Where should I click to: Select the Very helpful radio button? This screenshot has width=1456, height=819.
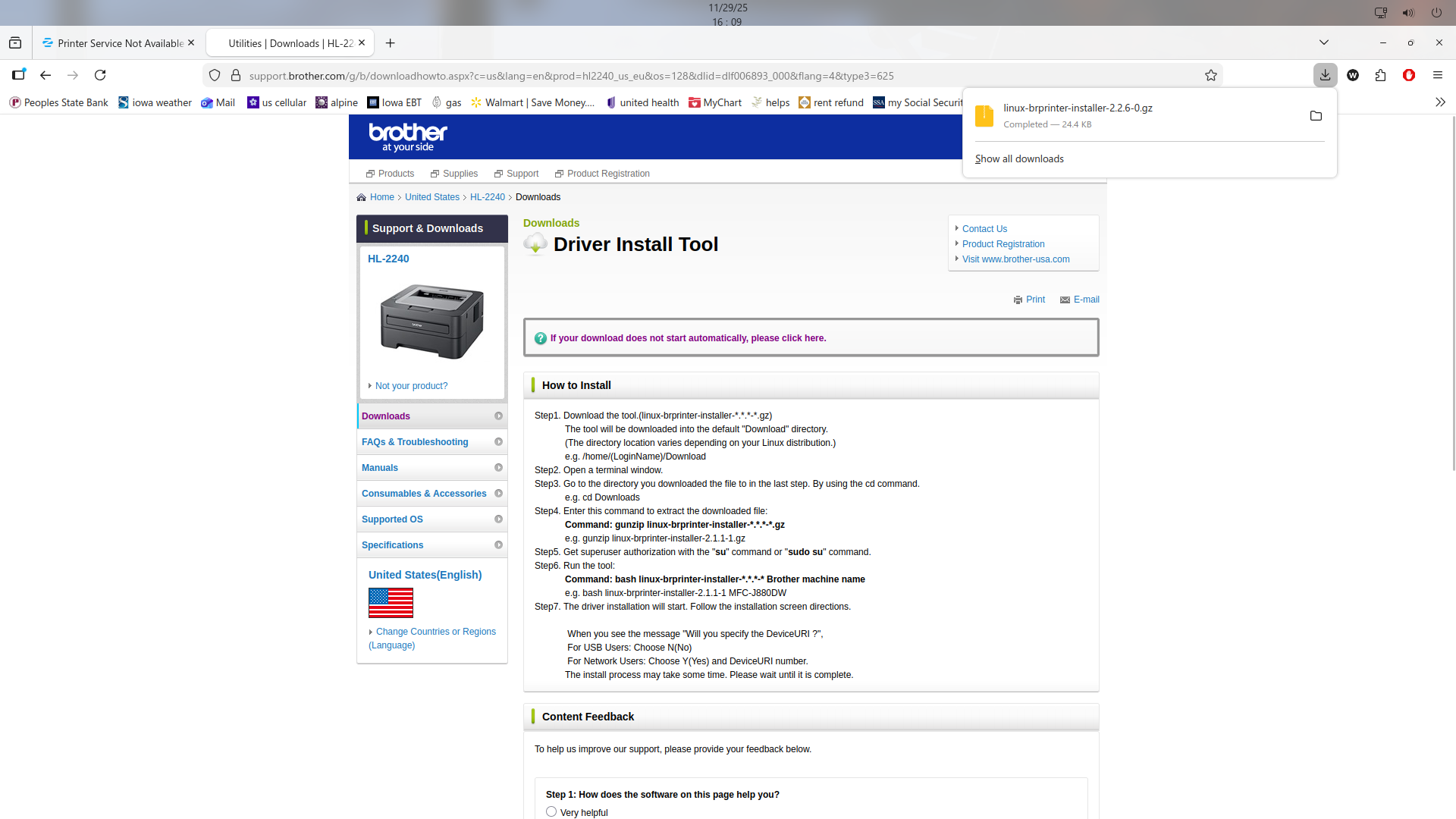[551, 811]
